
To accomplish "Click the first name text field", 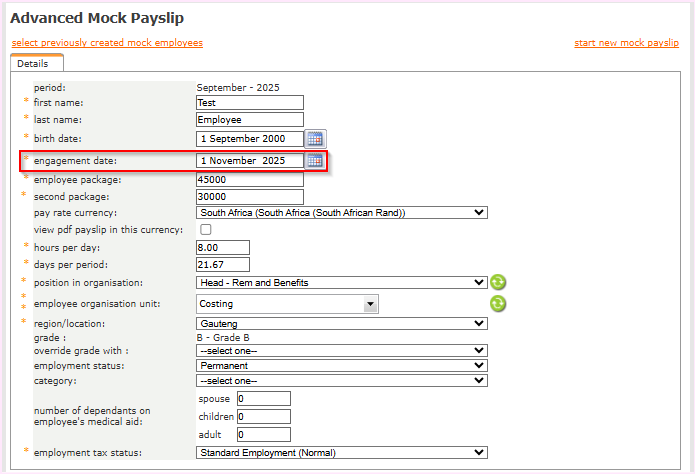I will click(250, 102).
